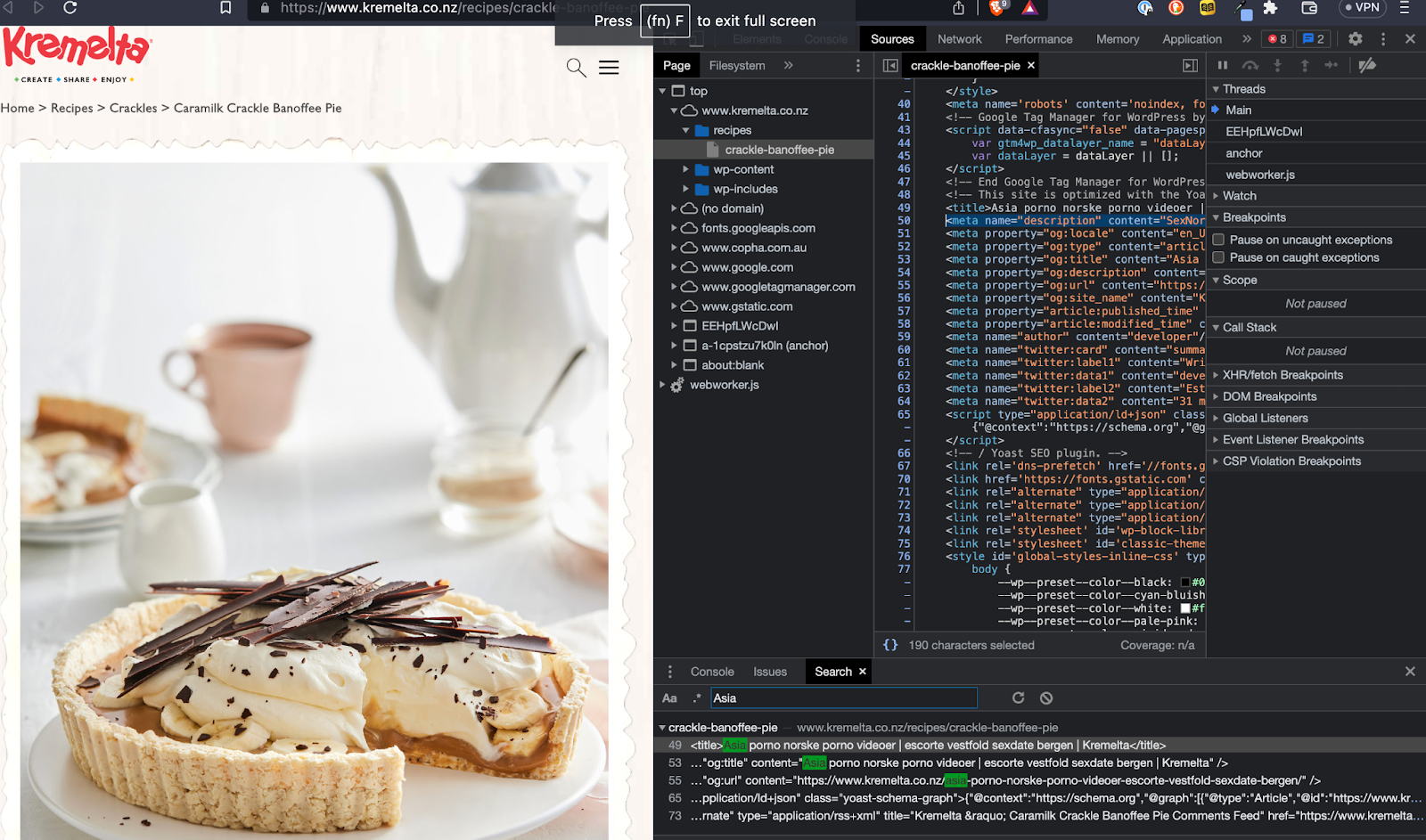Open the Recipes breadcrumb link
This screenshot has height=840, width=1426.
click(x=72, y=108)
